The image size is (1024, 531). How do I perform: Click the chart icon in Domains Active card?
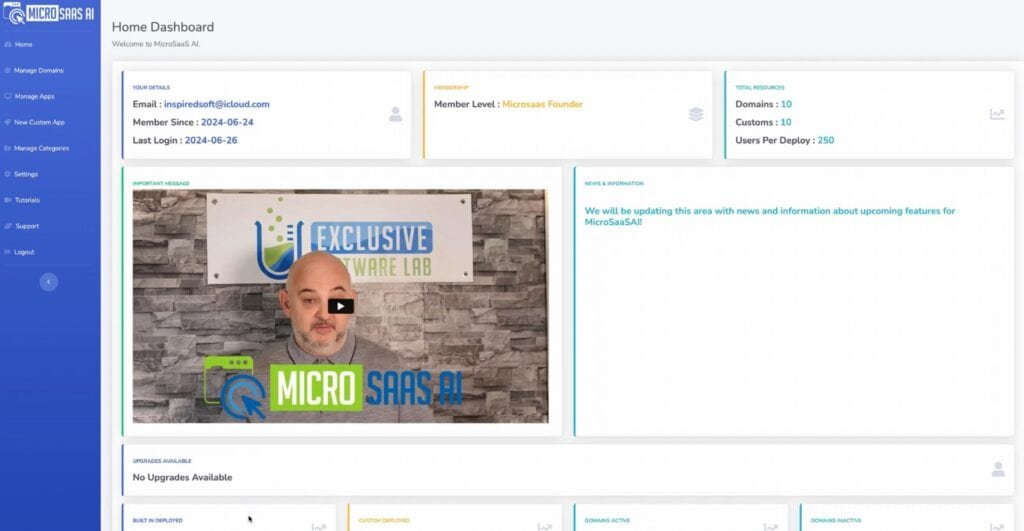tap(771, 526)
